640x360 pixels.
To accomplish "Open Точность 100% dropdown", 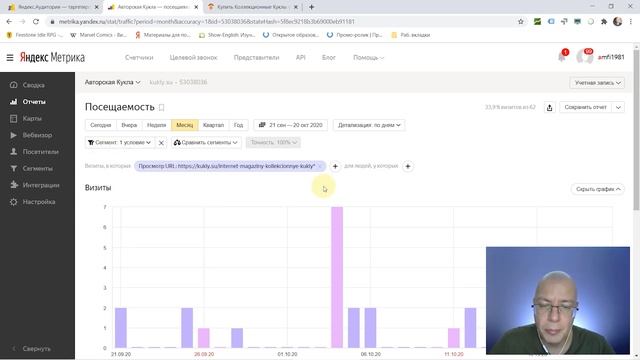I will tap(273, 142).
